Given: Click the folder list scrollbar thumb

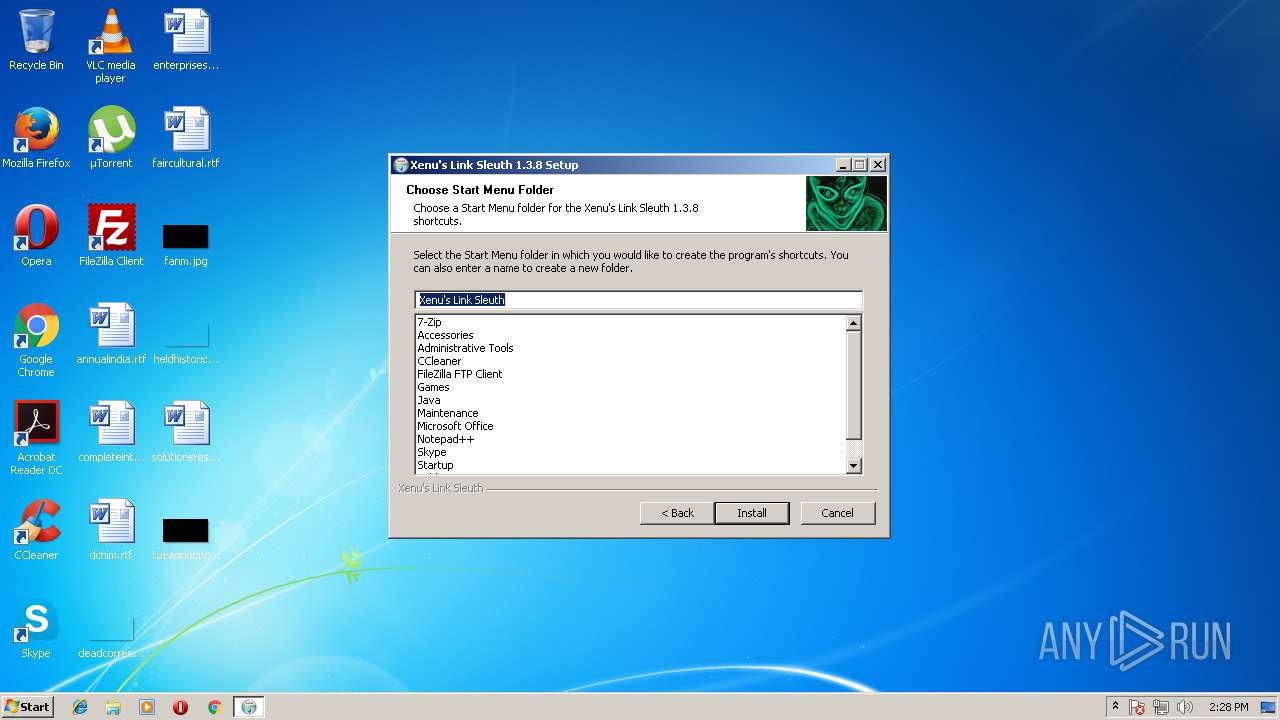Looking at the screenshot, I should pyautogui.click(x=853, y=385).
